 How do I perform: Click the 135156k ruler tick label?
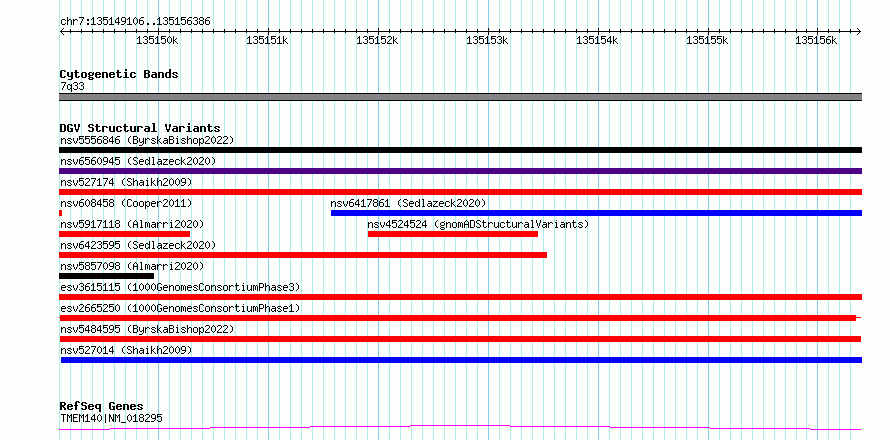tap(816, 41)
